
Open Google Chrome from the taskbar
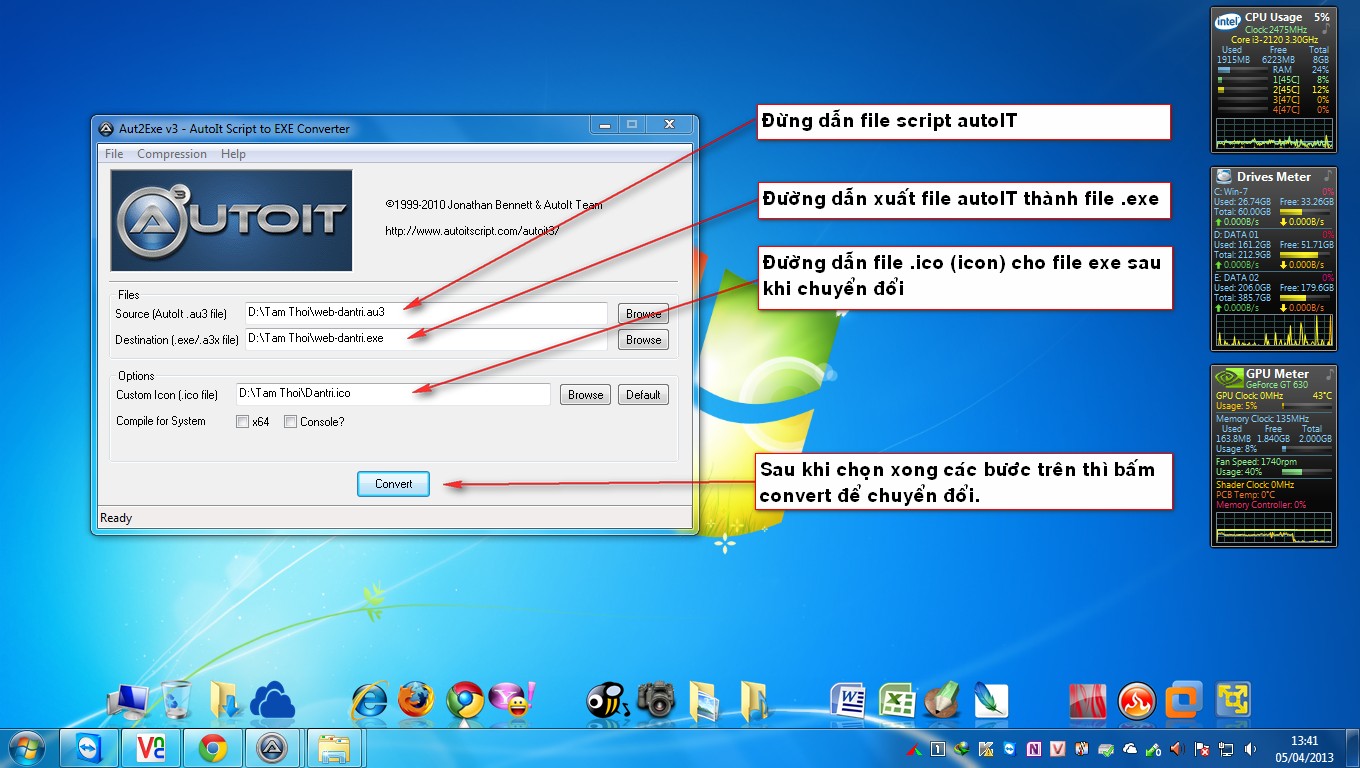click(x=212, y=747)
